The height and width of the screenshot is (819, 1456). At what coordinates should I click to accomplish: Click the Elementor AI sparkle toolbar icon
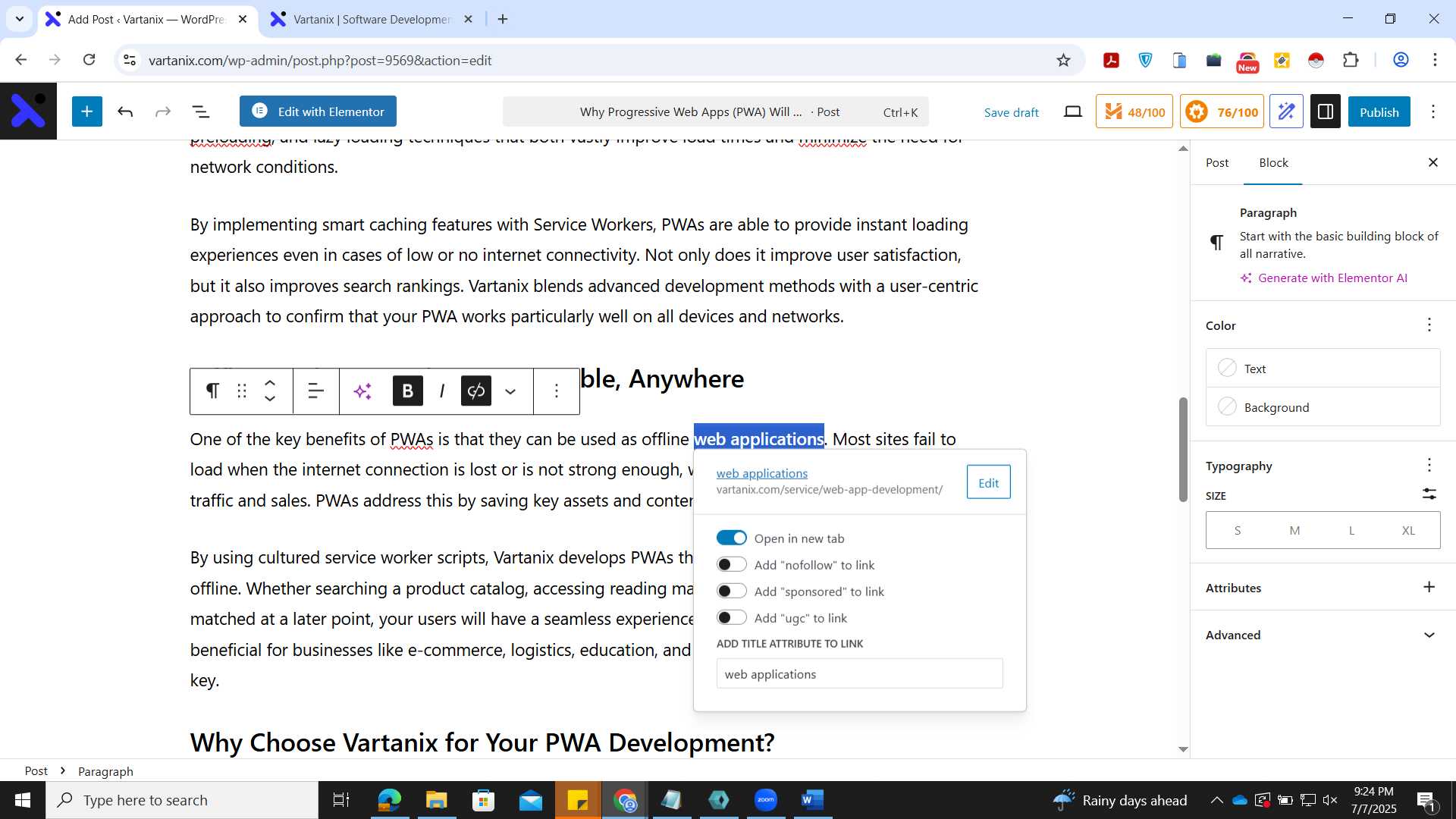pyautogui.click(x=362, y=391)
